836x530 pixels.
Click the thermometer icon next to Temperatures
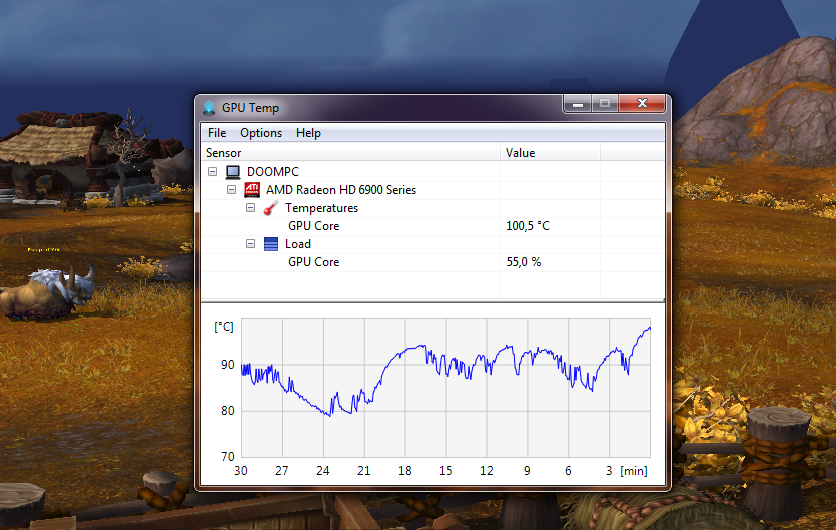[x=271, y=208]
